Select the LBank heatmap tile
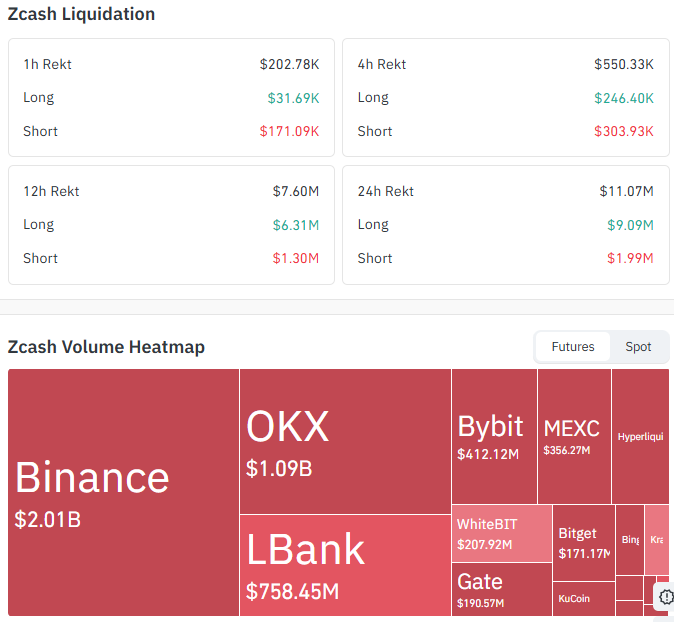The width and height of the screenshot is (674, 622). coord(345,565)
